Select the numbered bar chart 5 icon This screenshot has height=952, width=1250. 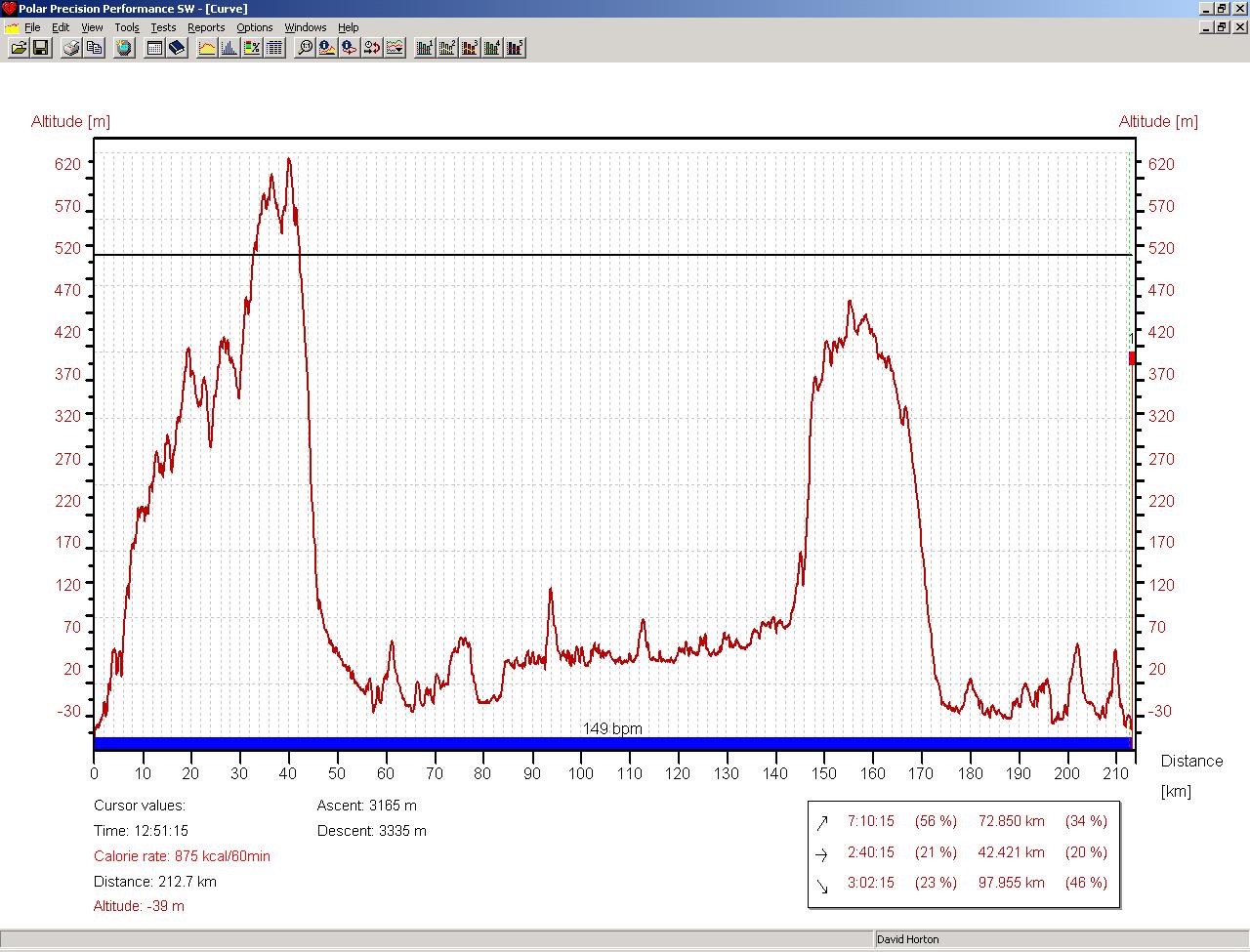(x=516, y=47)
